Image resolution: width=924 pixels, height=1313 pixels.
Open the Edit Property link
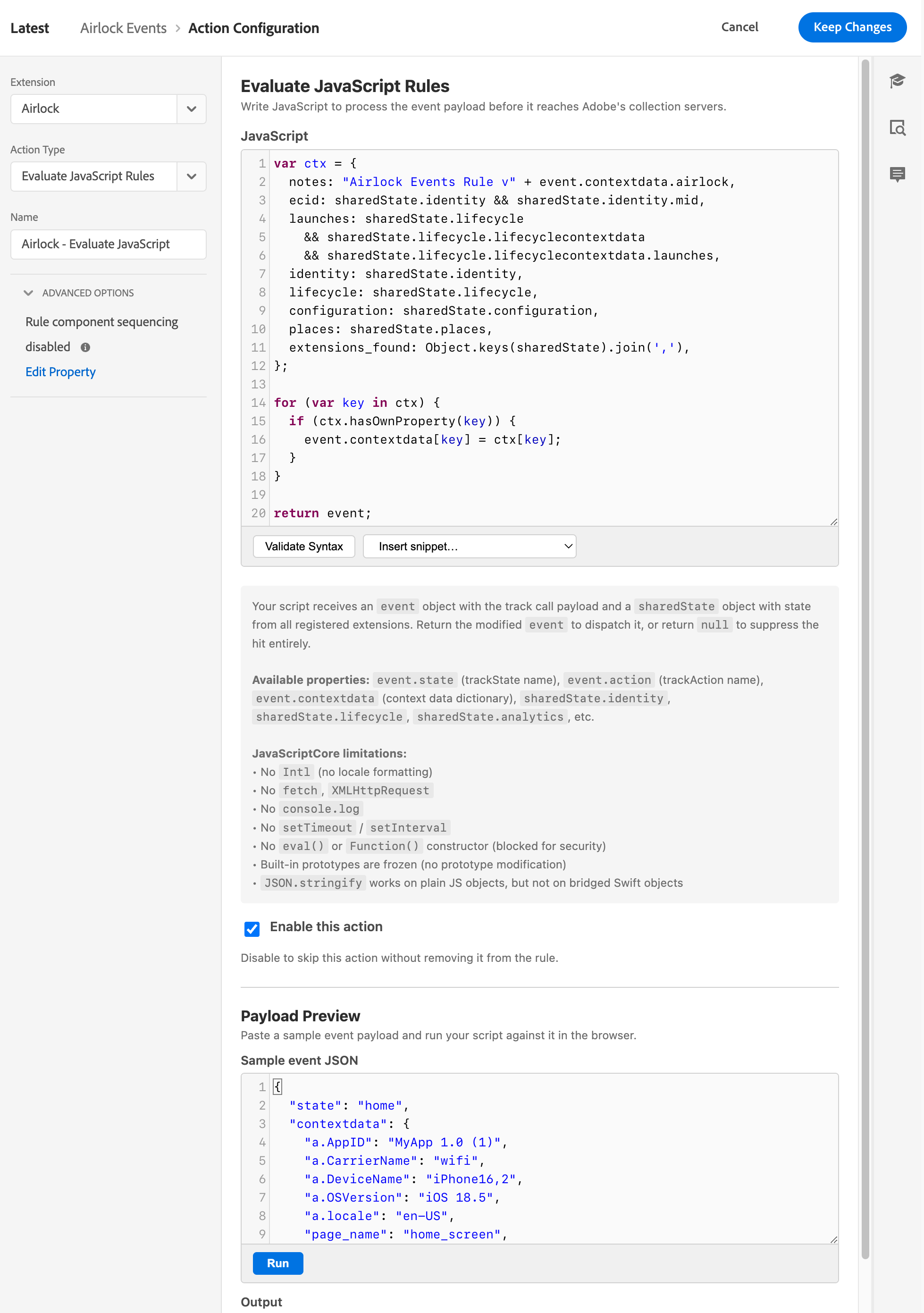[60, 372]
